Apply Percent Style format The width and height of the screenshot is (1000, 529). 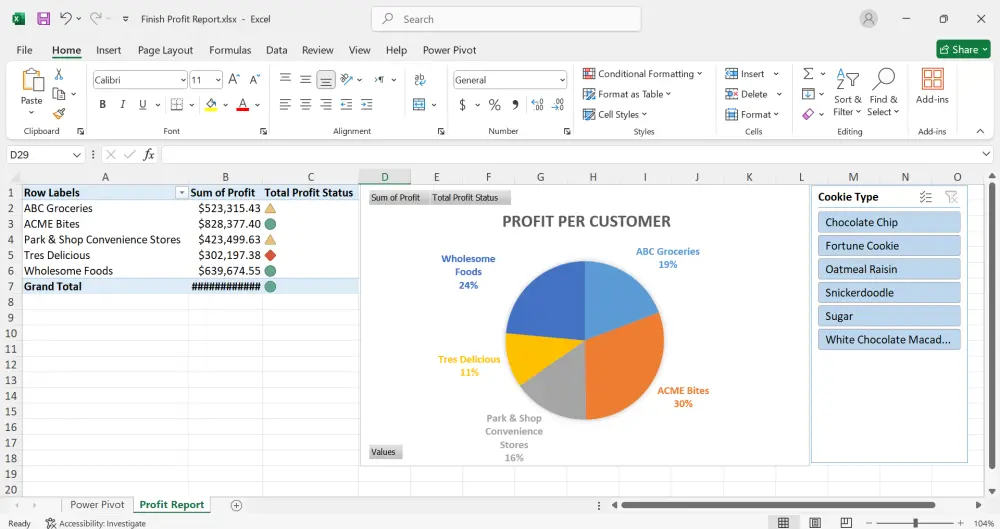pos(494,105)
